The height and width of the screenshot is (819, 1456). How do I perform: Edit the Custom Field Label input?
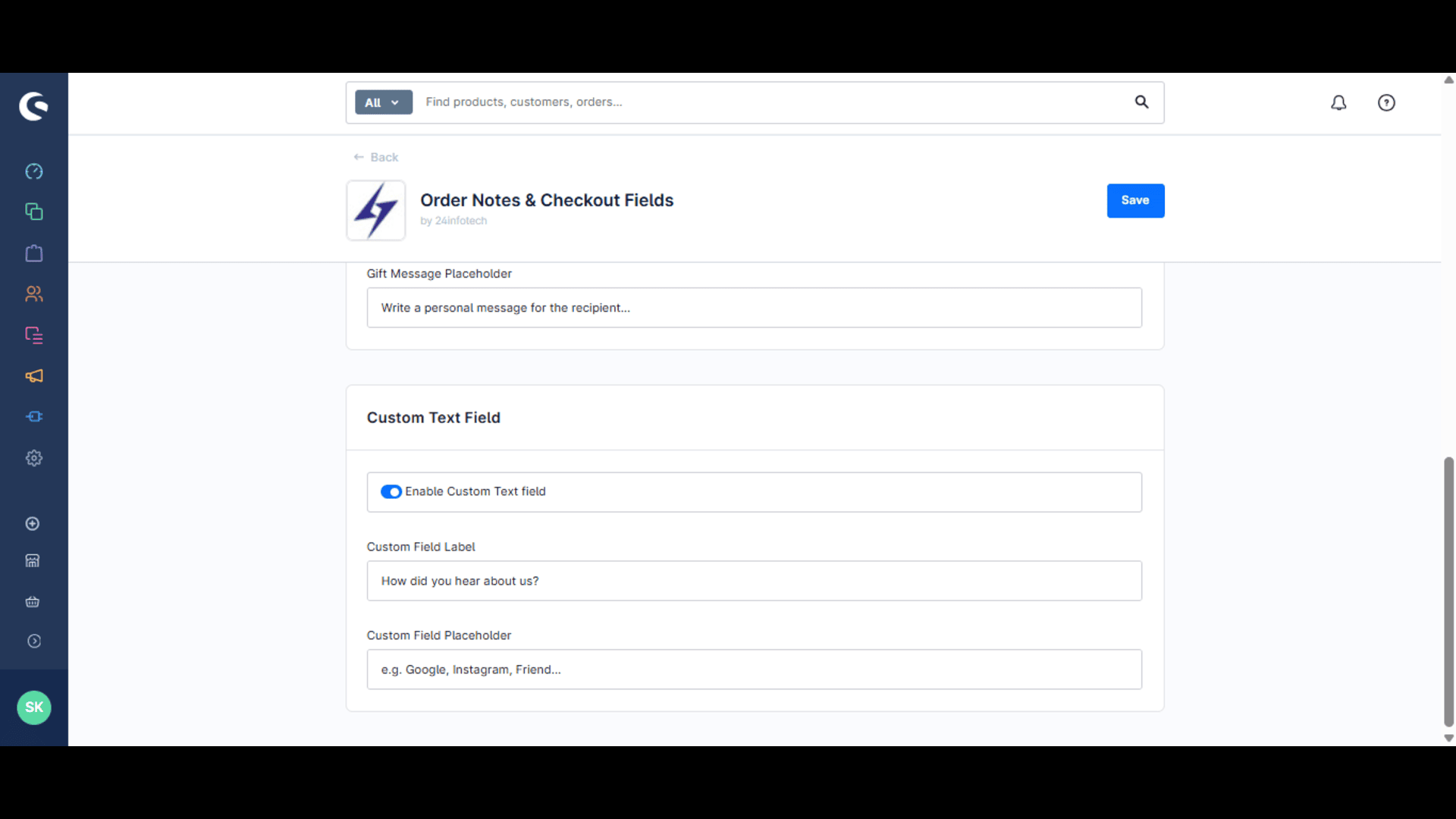(x=754, y=581)
